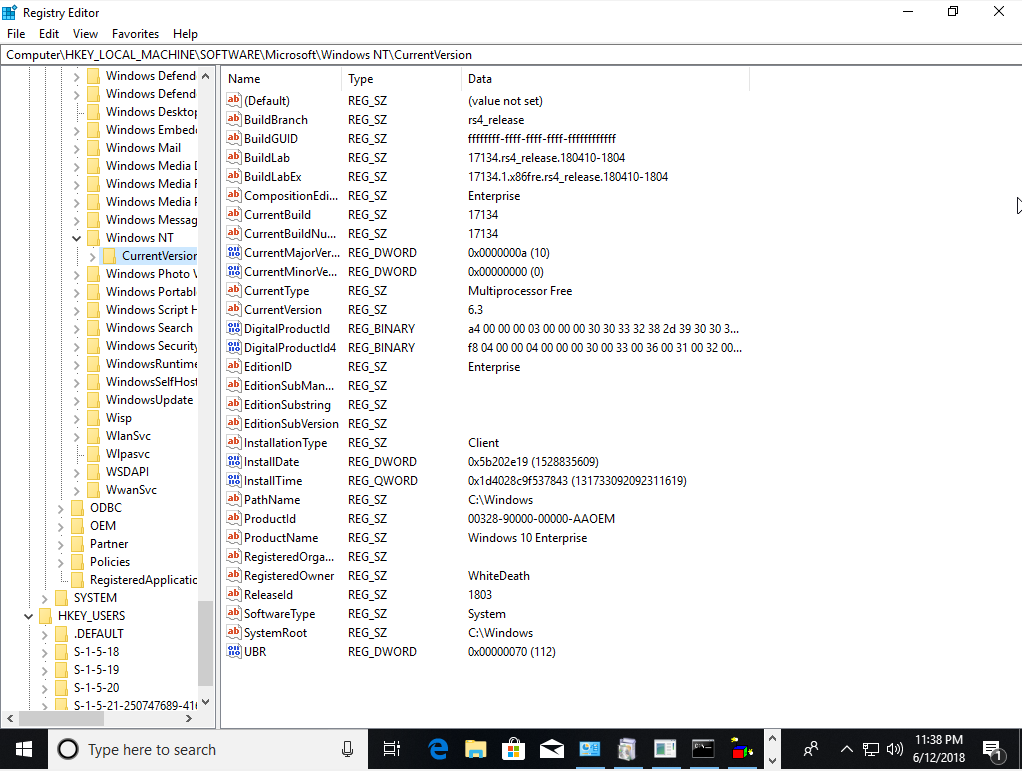The image size is (1022, 771).
Task: Click the DWORD icon next to UBR
Action: coord(233,651)
